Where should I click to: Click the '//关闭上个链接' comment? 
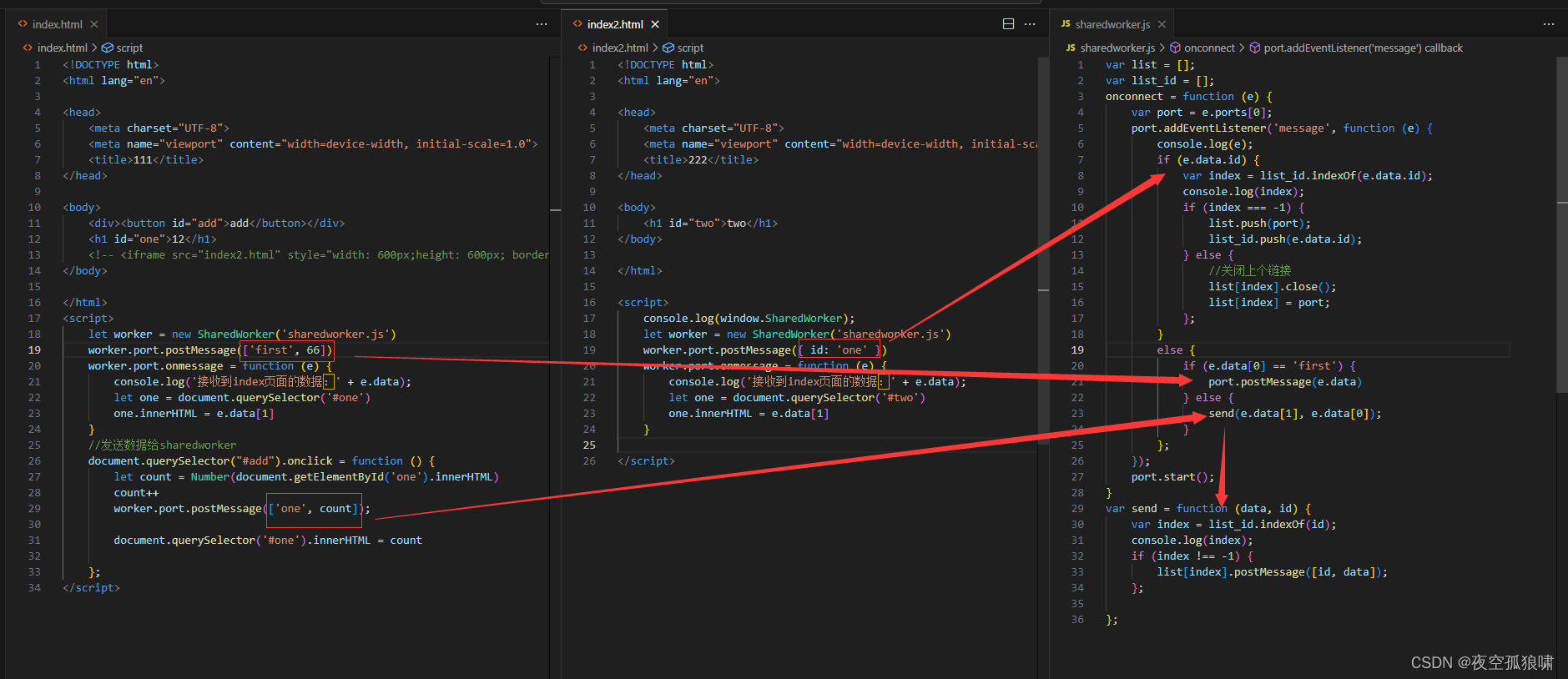point(1250,270)
